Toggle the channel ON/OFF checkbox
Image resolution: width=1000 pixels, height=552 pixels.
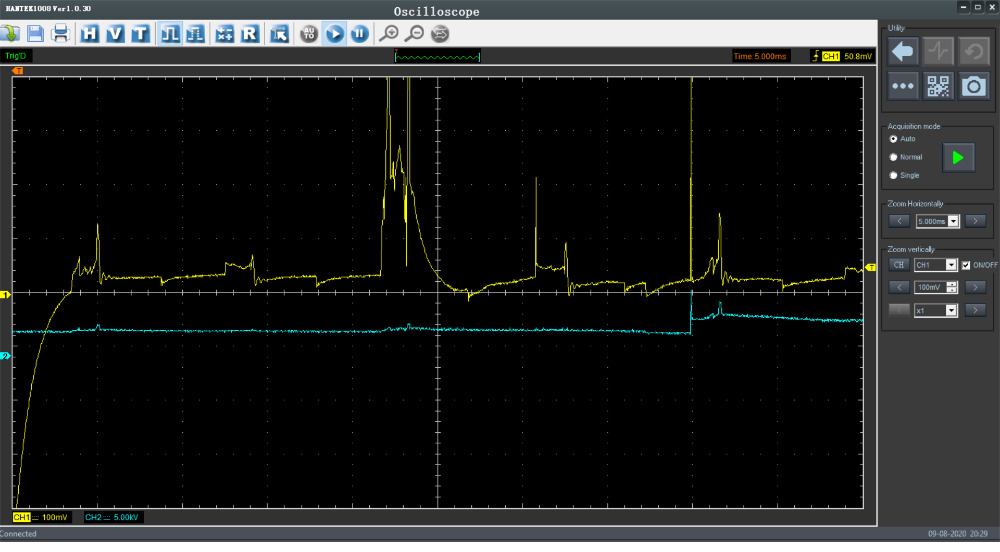pos(966,265)
